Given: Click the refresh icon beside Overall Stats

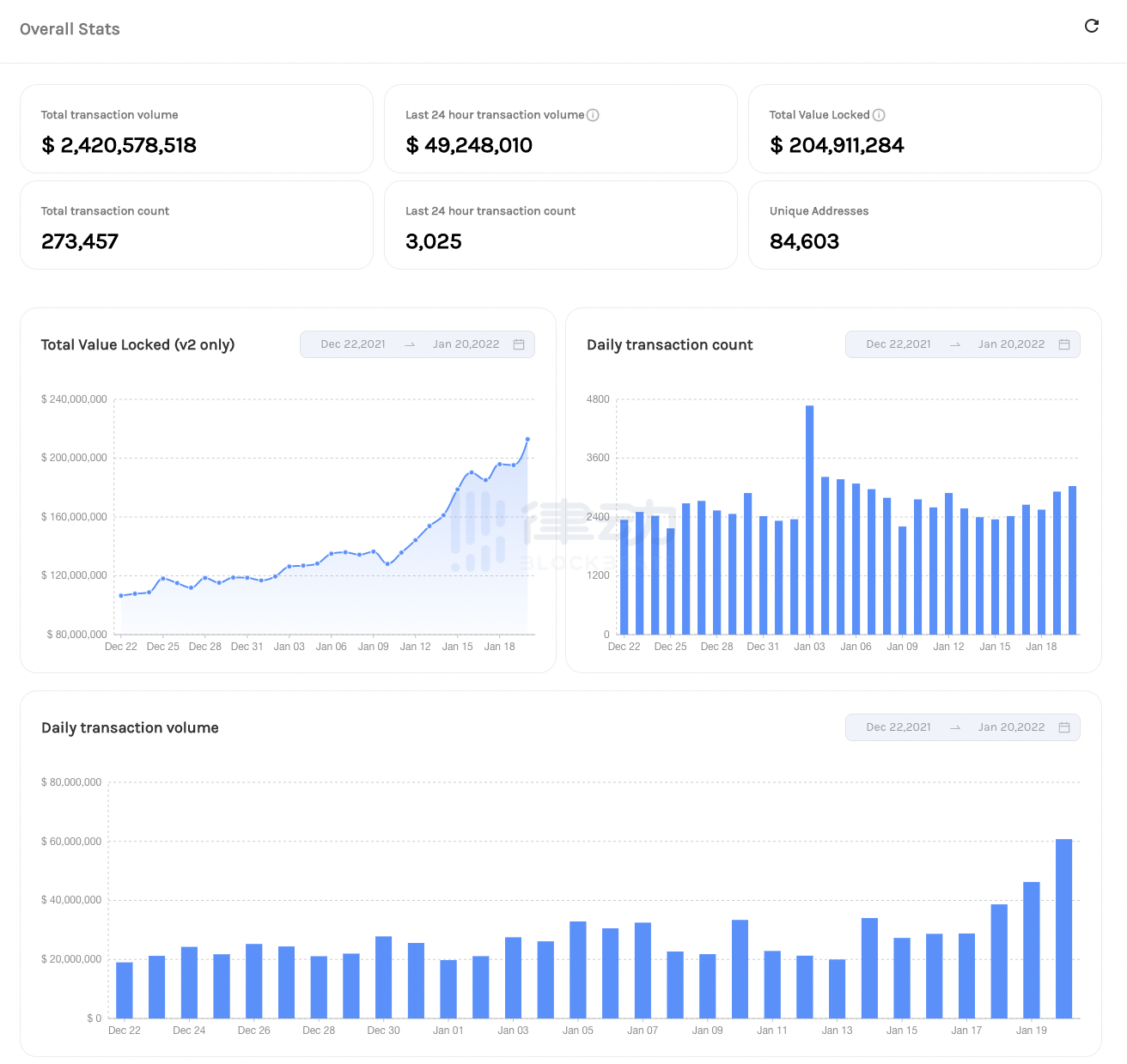Looking at the screenshot, I should 1092,26.
